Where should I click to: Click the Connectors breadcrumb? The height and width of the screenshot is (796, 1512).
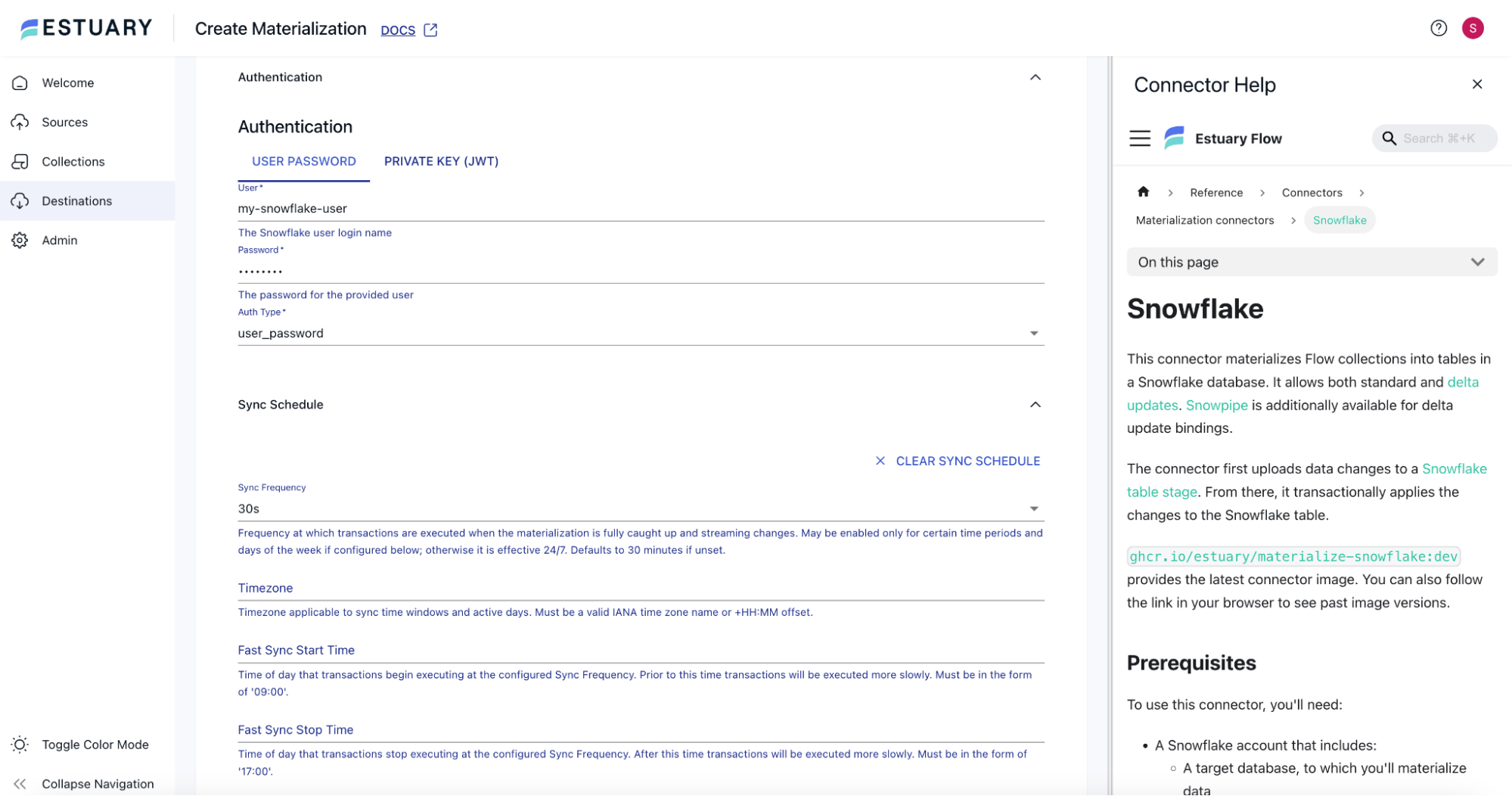tap(1312, 193)
